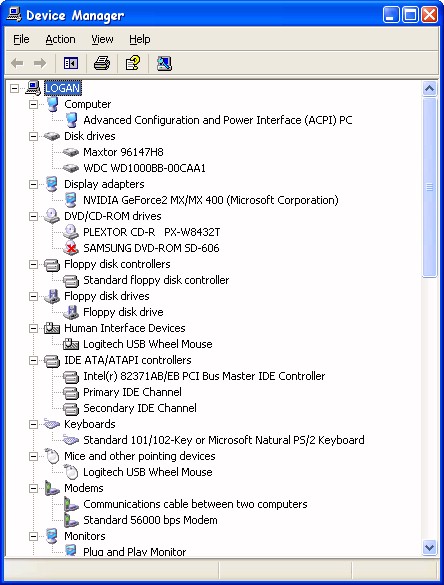Click Scan for hardware changes icon
444x585 pixels.
pos(164,63)
